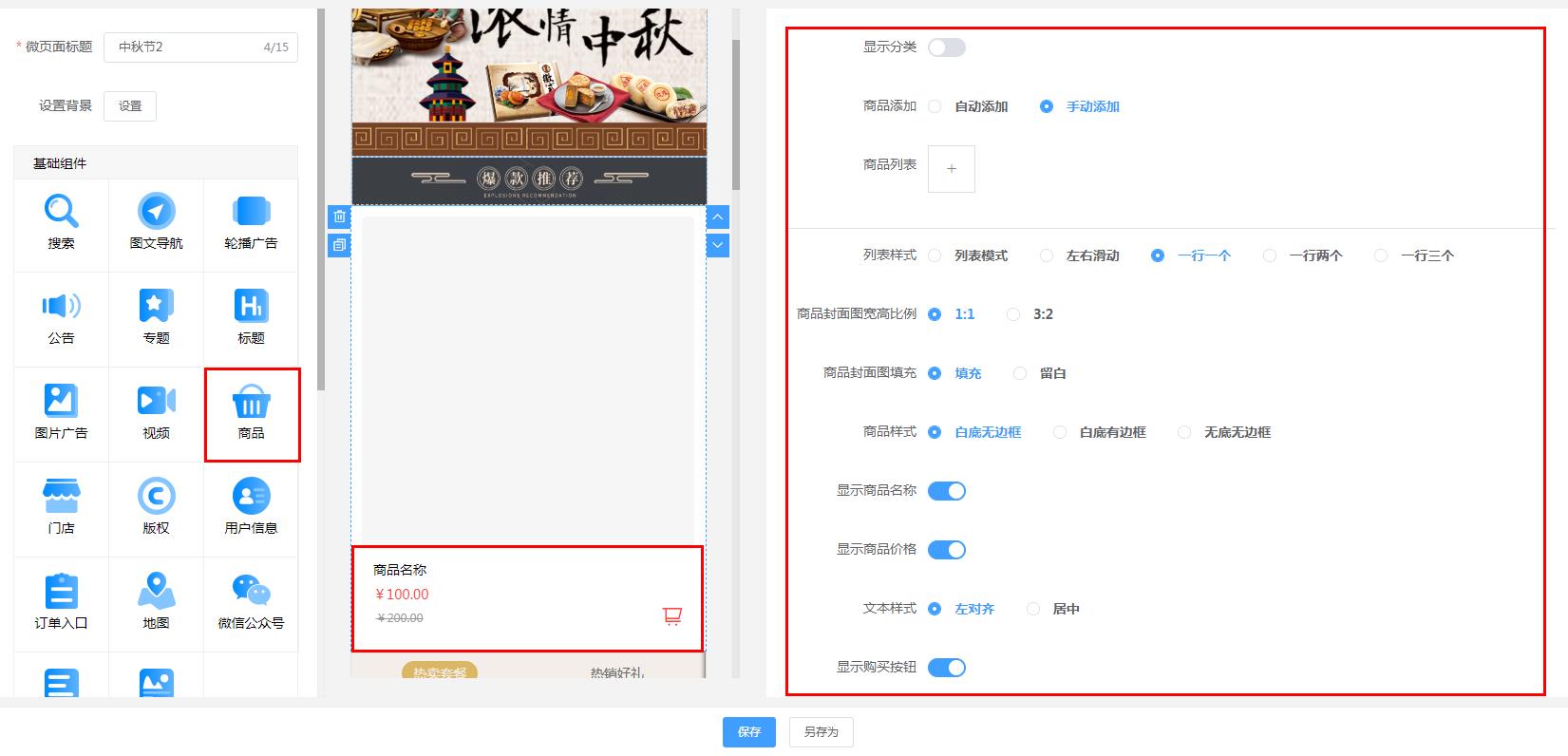Viewport: 1568px width, 756px height.
Task: Delete the selected block with trash icon
Action: [339, 217]
